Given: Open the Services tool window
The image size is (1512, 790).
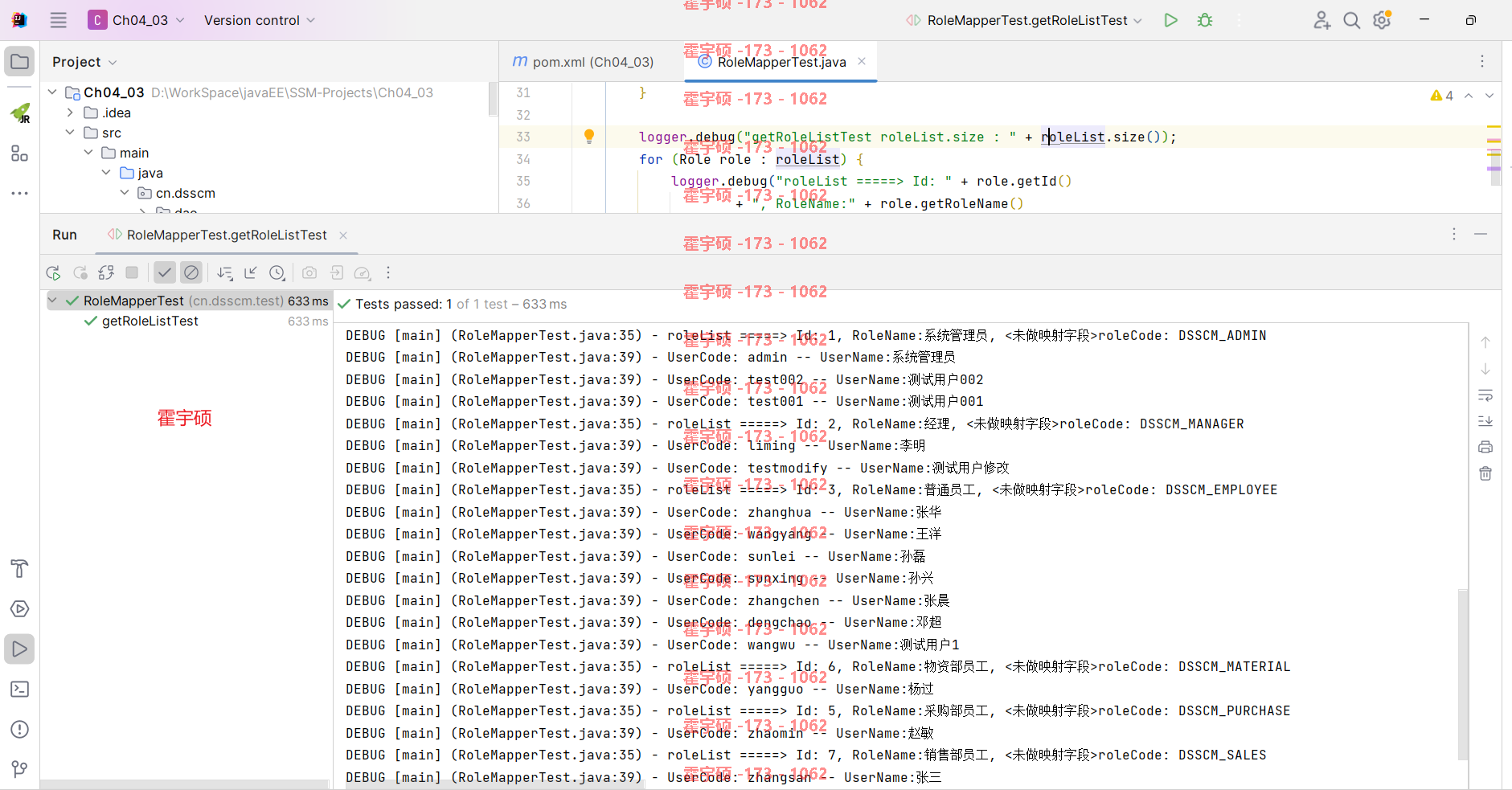Looking at the screenshot, I should 19,609.
